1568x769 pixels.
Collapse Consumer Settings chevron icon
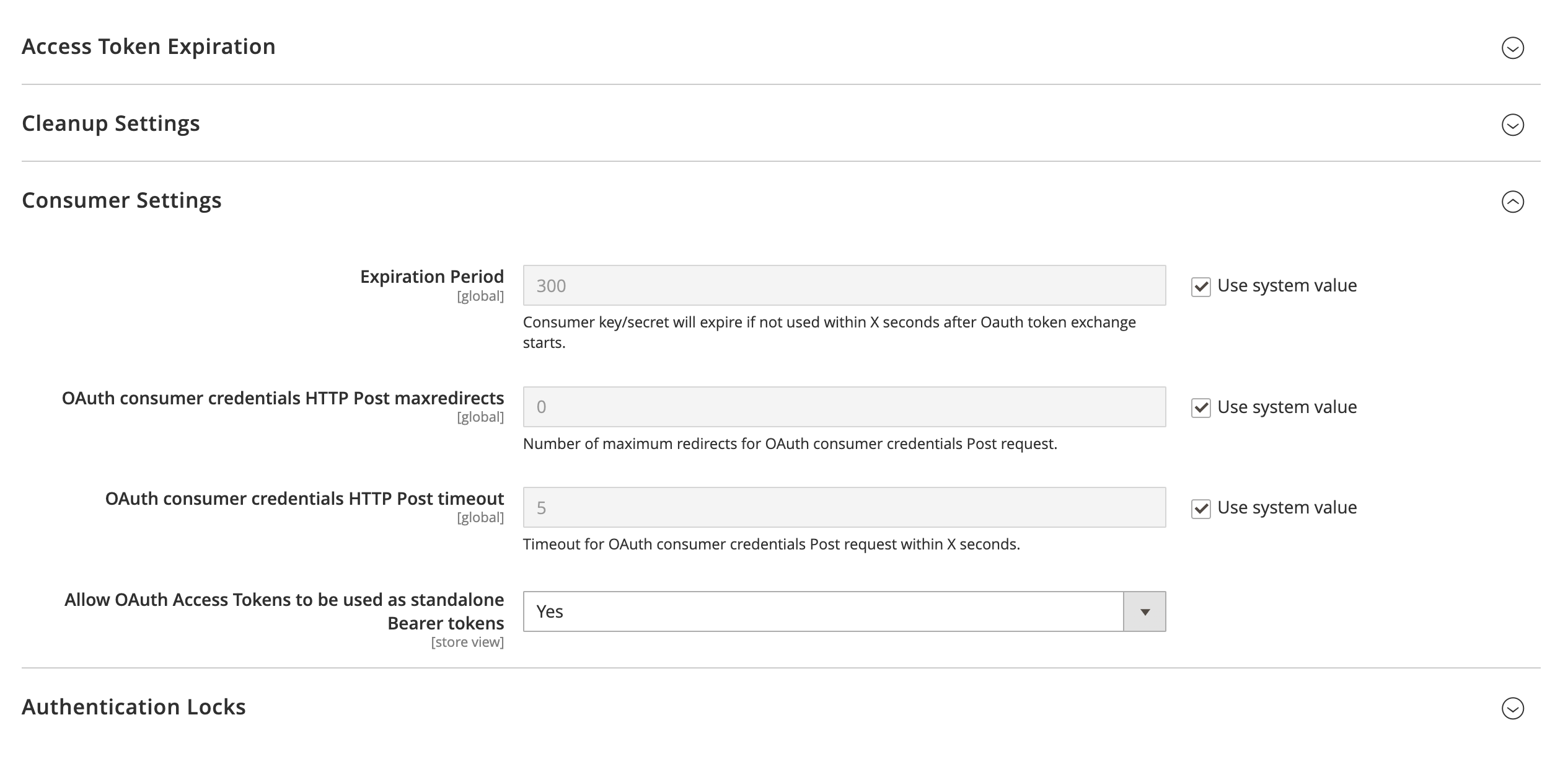1512,202
